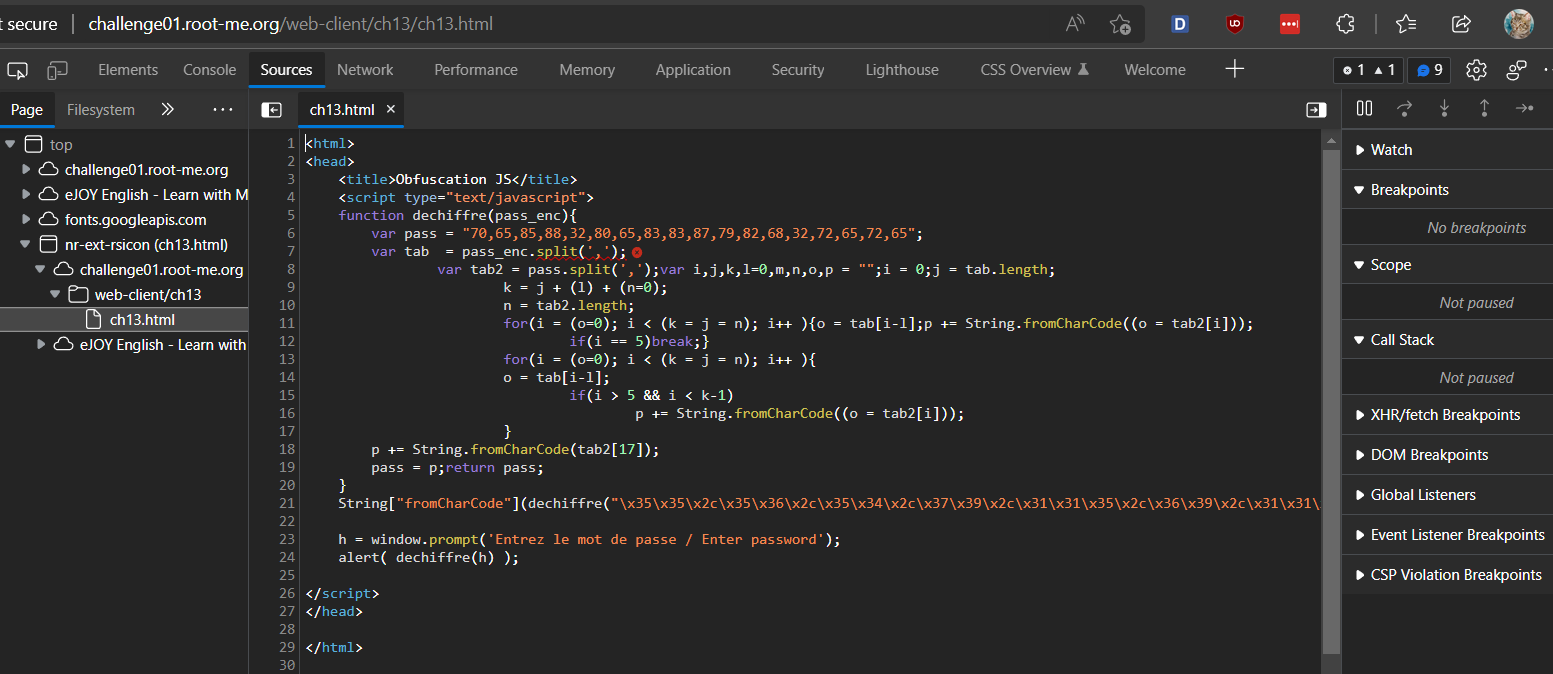Click the errors and warnings counter
Screen dimensions: 1553x674
click(1368, 70)
